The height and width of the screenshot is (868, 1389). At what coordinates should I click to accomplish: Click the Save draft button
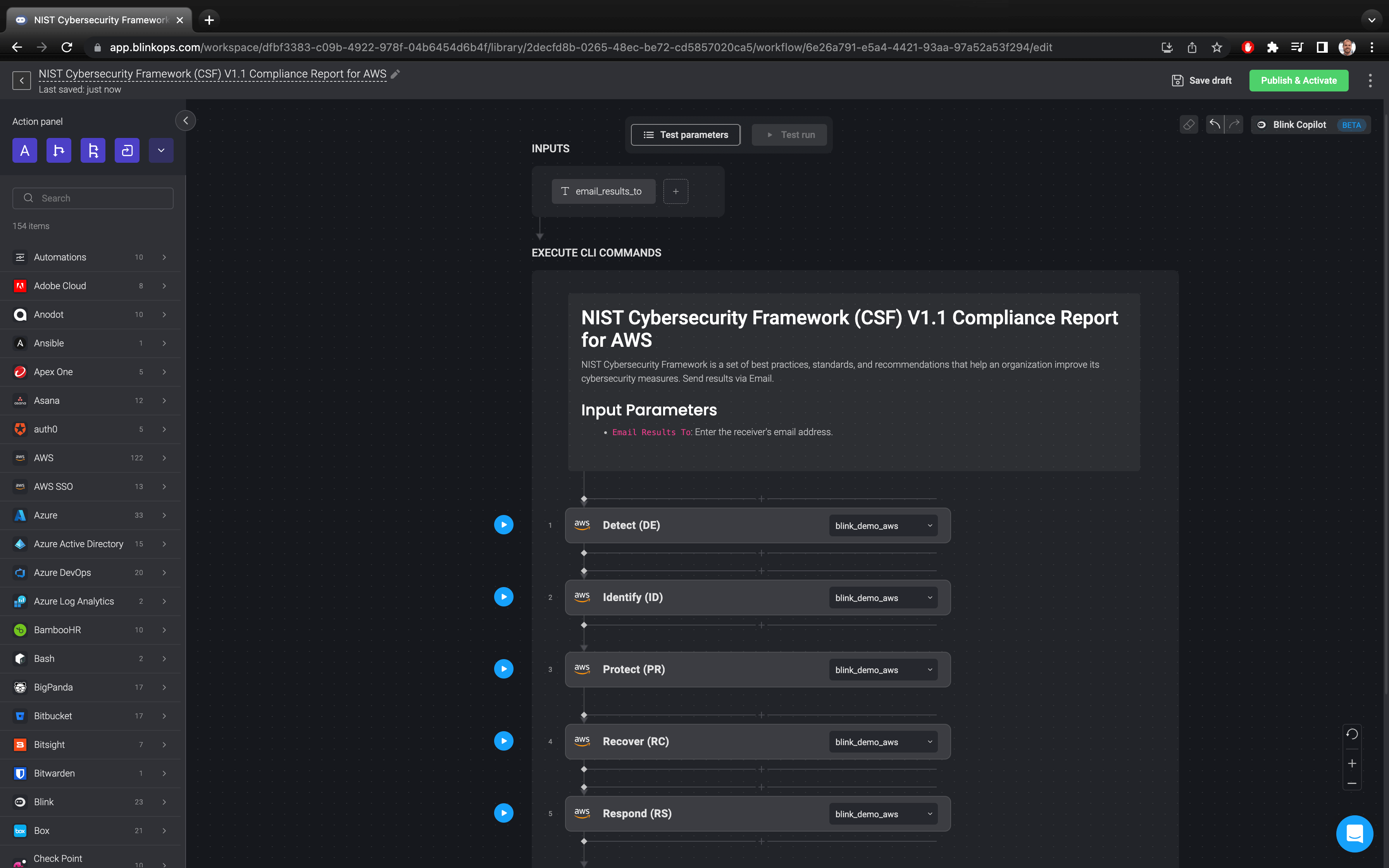tap(1202, 80)
